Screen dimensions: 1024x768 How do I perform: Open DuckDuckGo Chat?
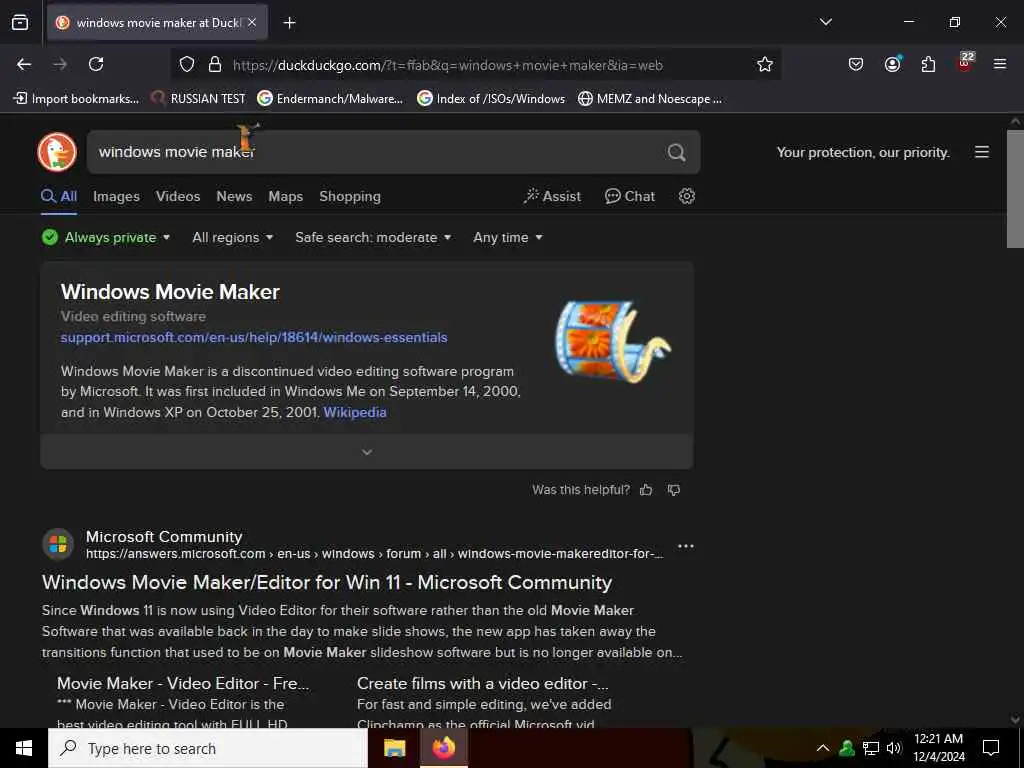[630, 196]
